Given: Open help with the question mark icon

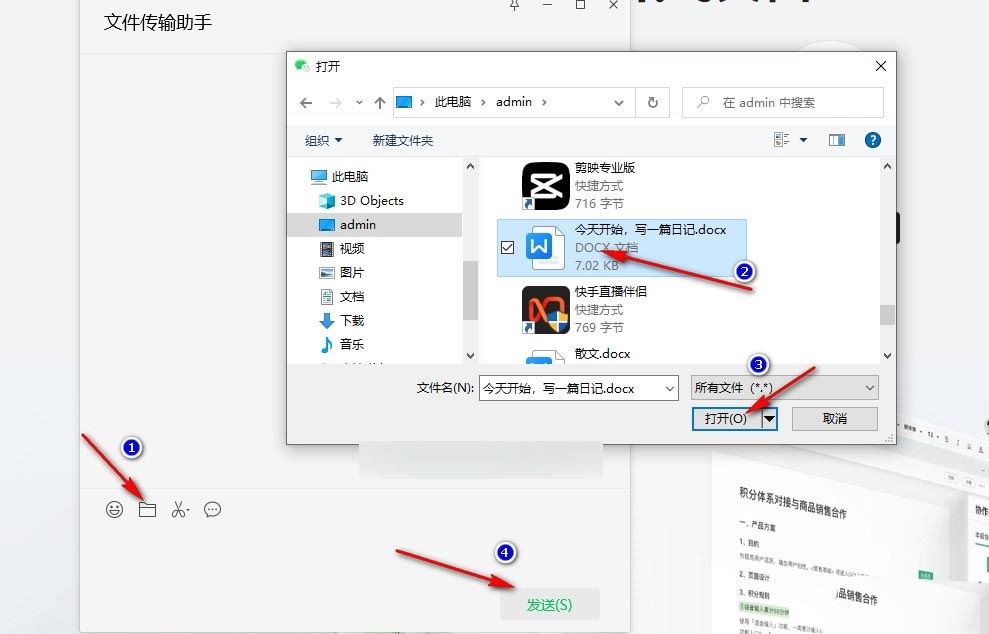Looking at the screenshot, I should (x=872, y=140).
